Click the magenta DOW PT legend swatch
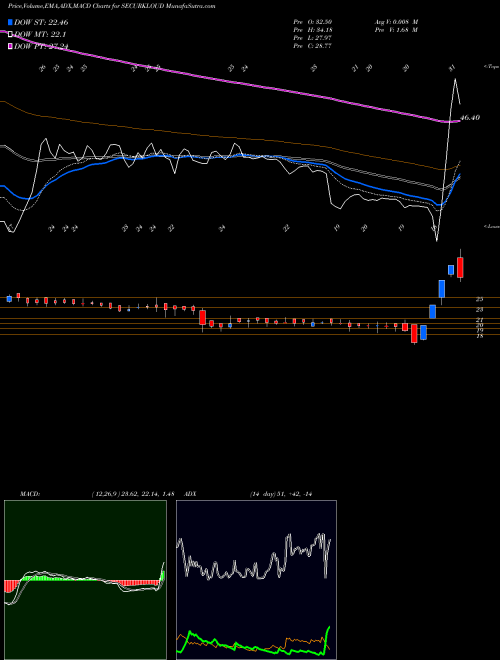Screen dimensions: 500x660 [11, 46]
